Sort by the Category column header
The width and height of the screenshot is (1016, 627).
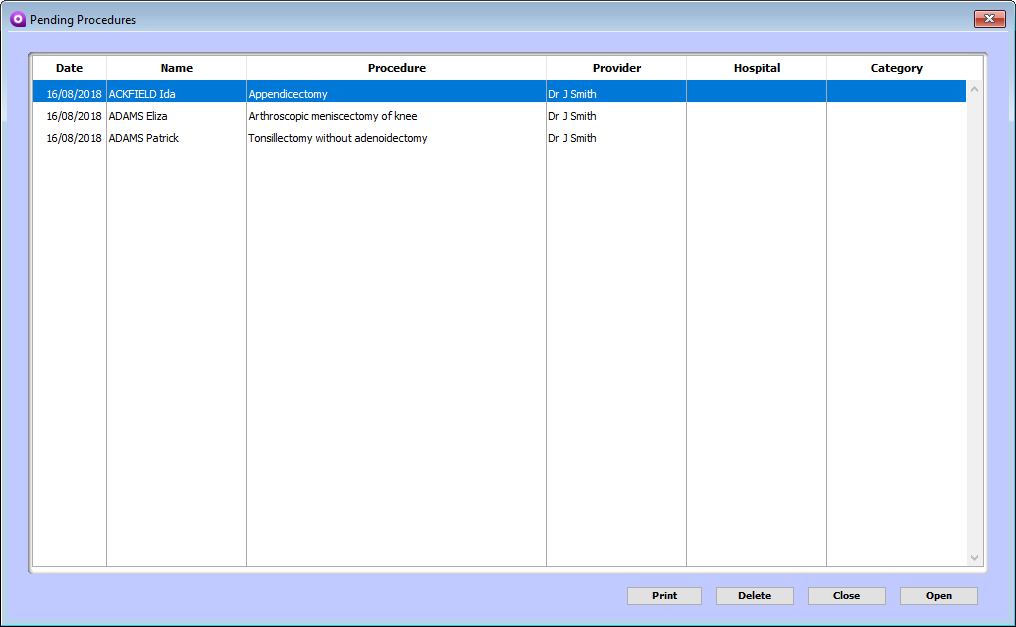896,67
